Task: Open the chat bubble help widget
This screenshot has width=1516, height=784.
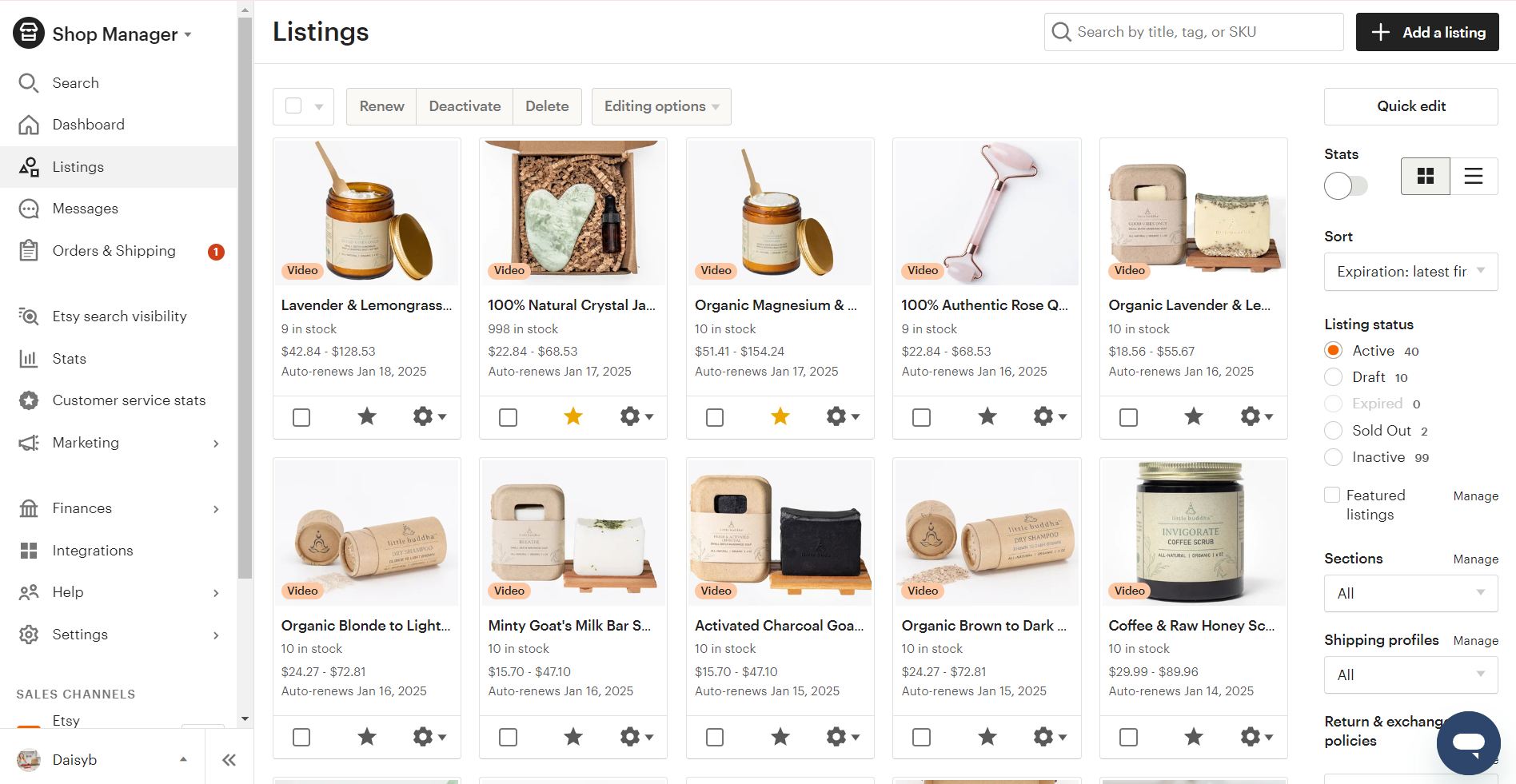Action: click(x=1468, y=743)
